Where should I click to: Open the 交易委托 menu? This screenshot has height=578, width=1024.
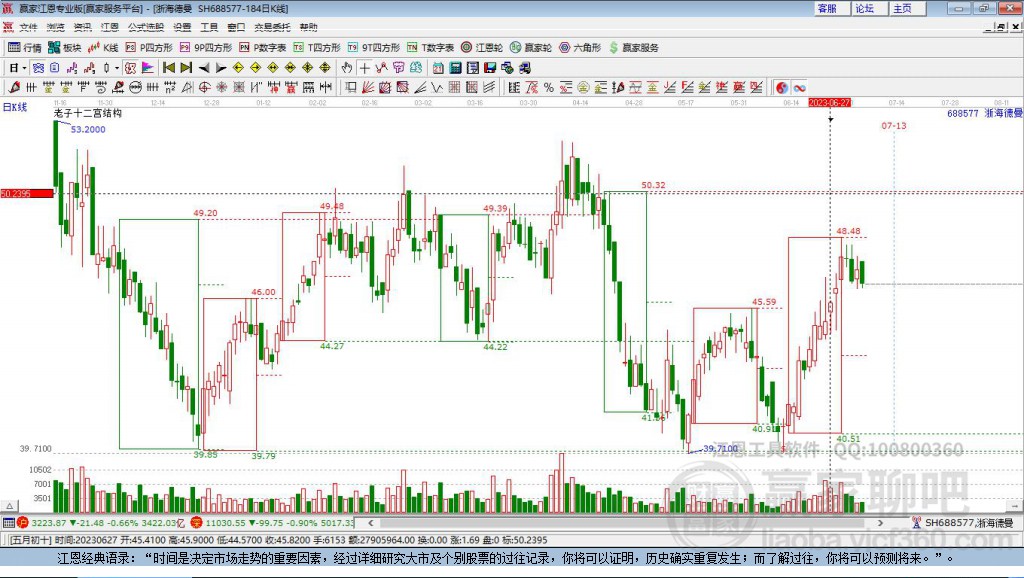(x=272, y=27)
